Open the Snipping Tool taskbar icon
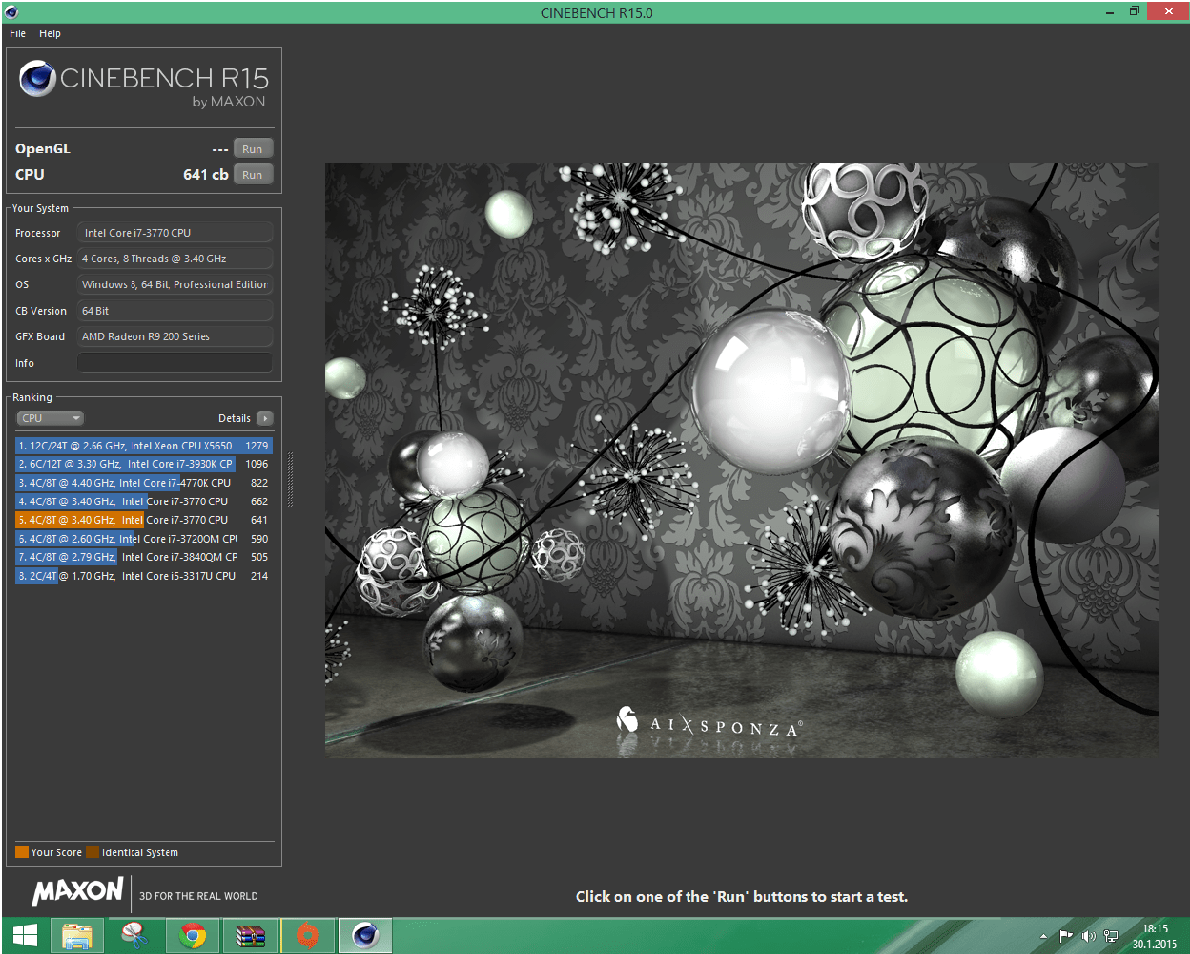The height and width of the screenshot is (954, 1190). tap(134, 936)
